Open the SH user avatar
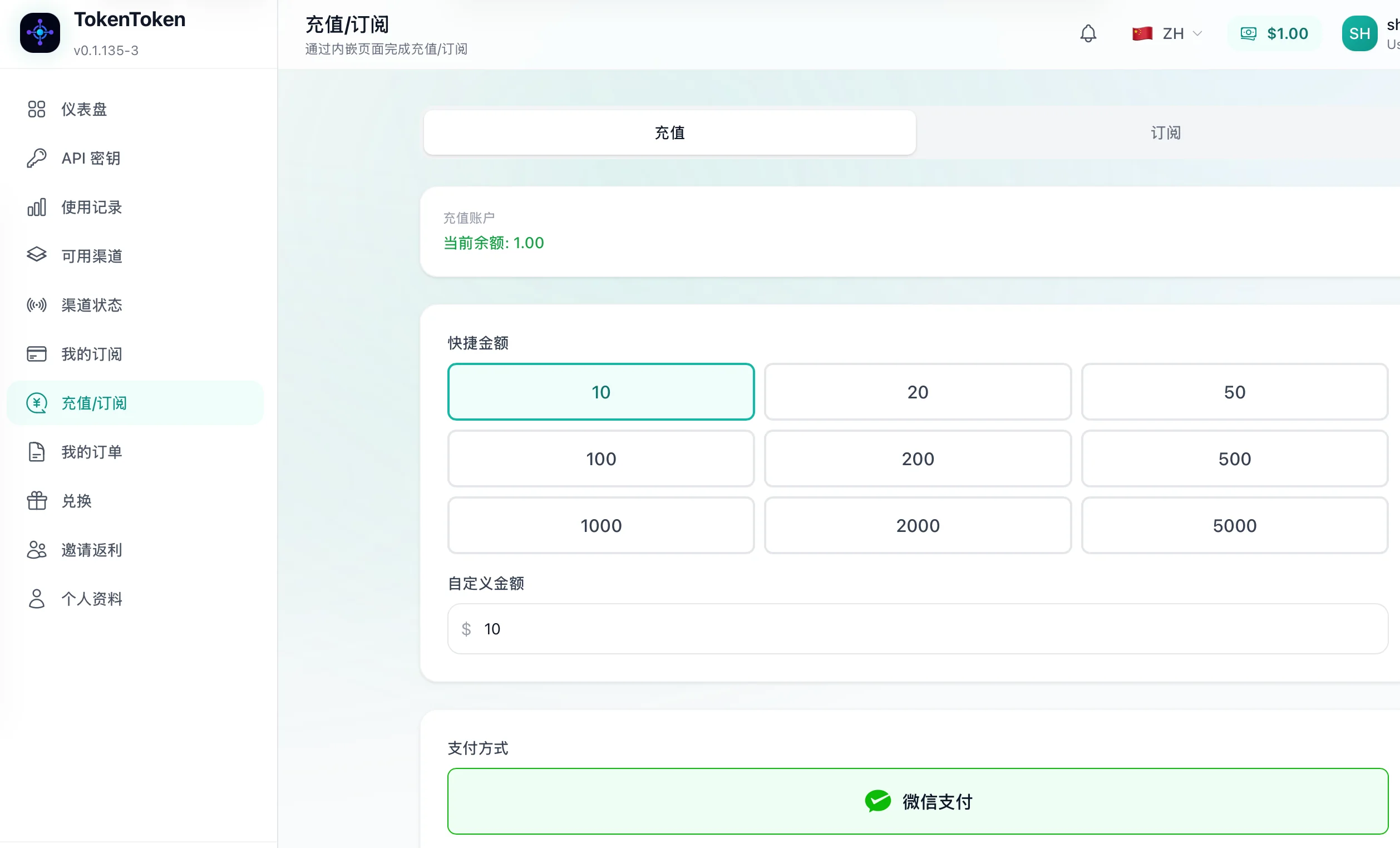This screenshot has height=848, width=1400. 1360,33
